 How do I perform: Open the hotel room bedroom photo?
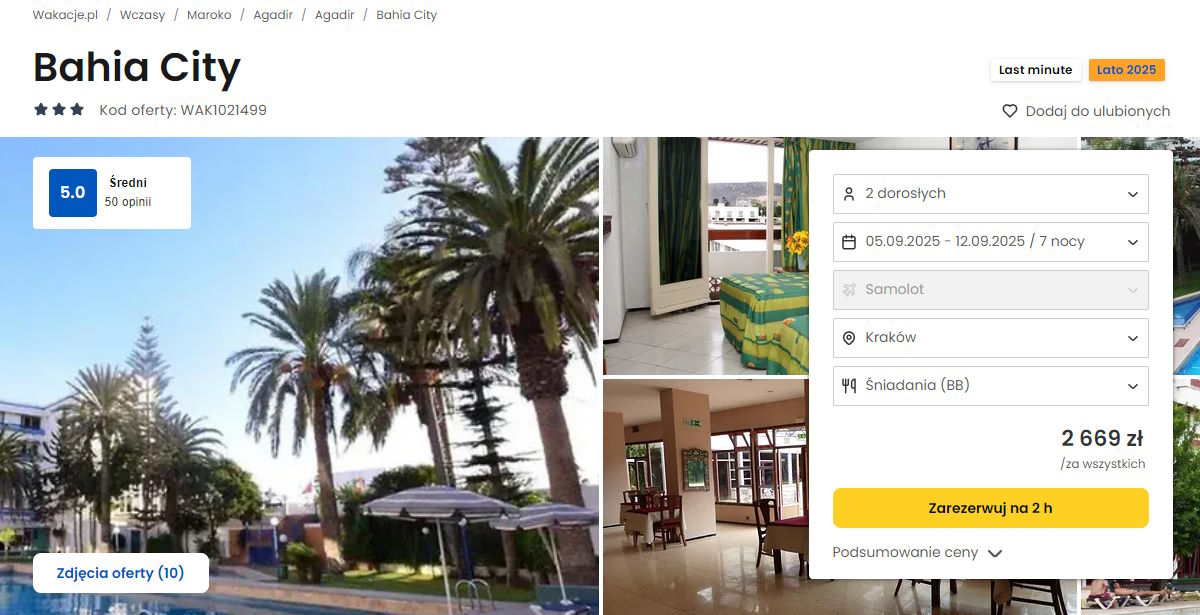705,255
